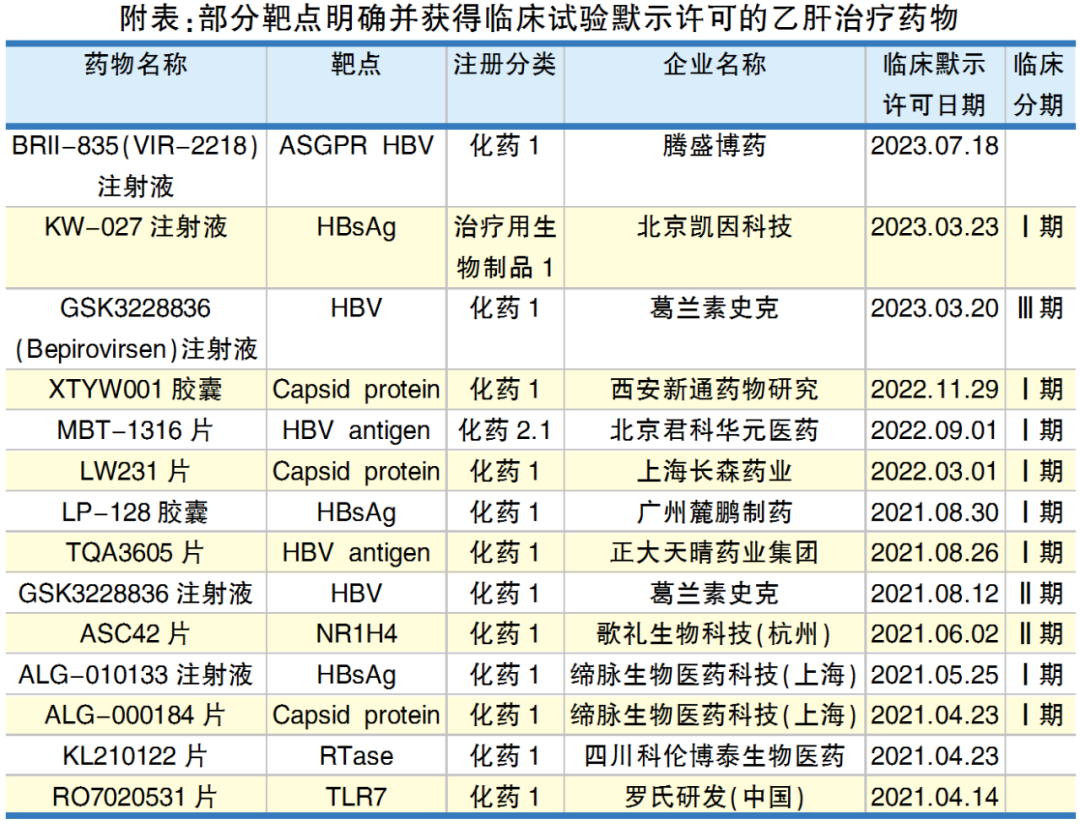Select company name "上海长森药业"

pyautogui.click(x=714, y=471)
